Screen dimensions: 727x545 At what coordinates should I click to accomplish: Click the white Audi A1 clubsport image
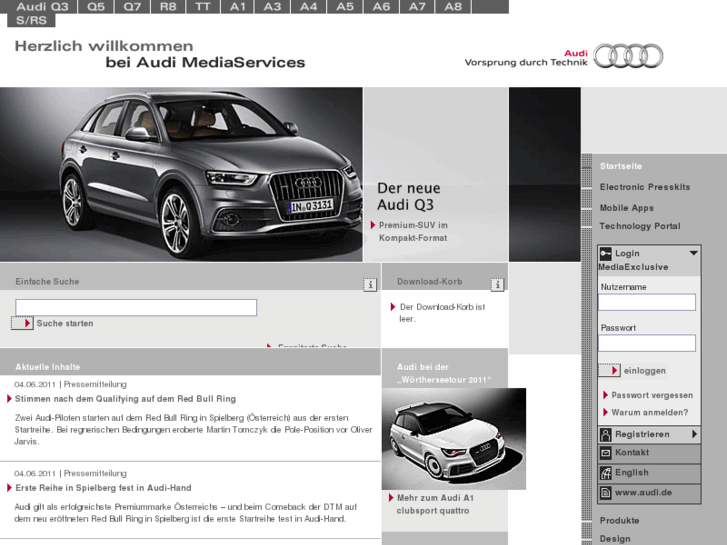(454, 439)
